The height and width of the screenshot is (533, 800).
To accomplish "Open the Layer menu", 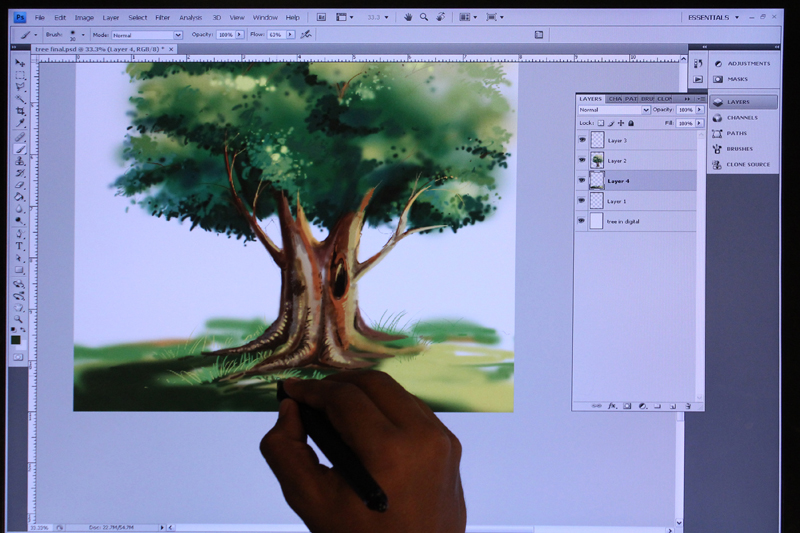I will pyautogui.click(x=110, y=17).
